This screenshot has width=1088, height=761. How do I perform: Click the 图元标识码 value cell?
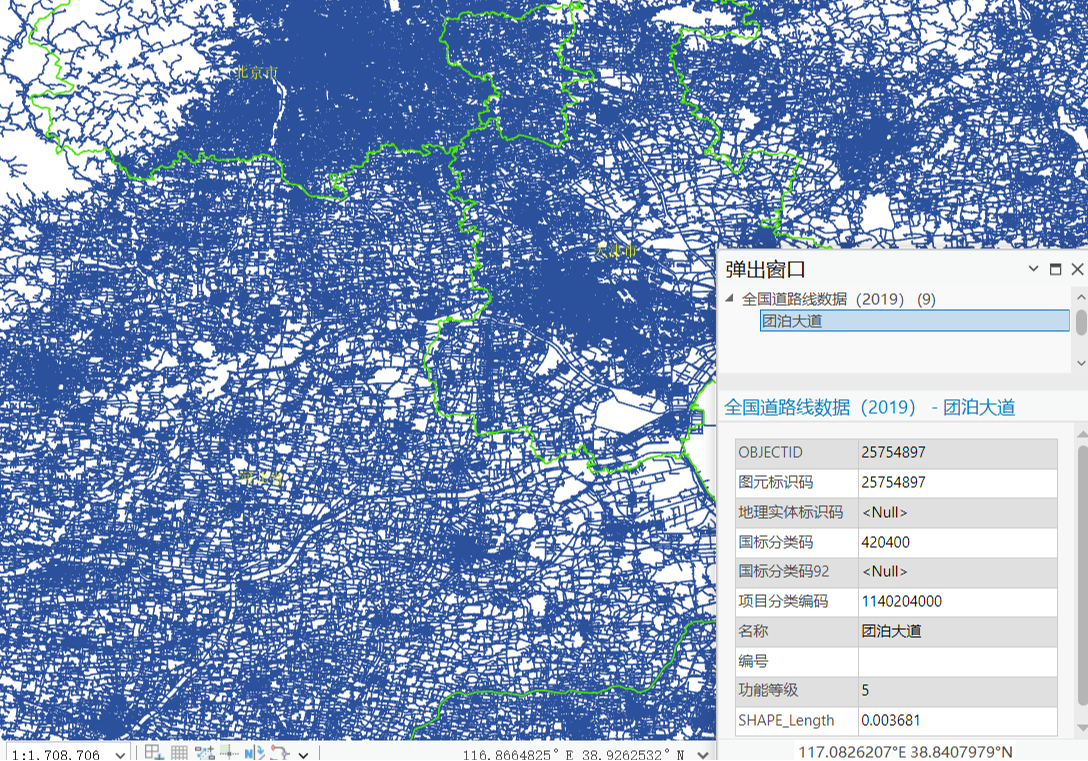[x=958, y=482]
